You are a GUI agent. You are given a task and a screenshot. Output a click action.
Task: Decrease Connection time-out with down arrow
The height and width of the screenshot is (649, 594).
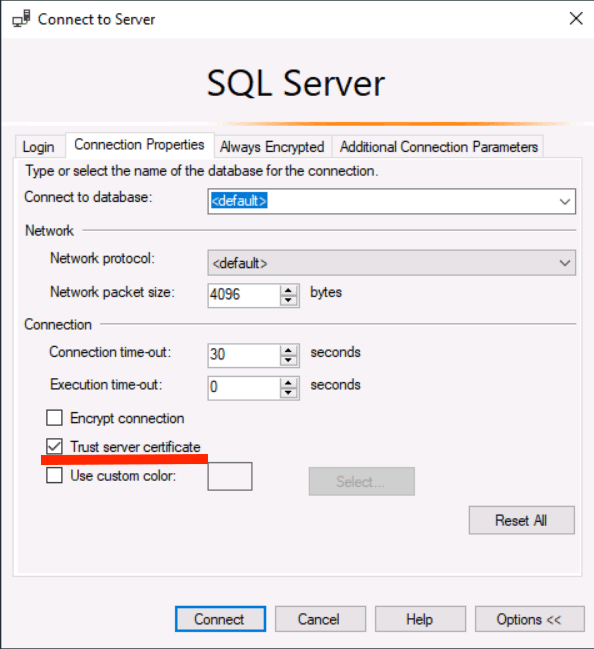click(x=289, y=361)
